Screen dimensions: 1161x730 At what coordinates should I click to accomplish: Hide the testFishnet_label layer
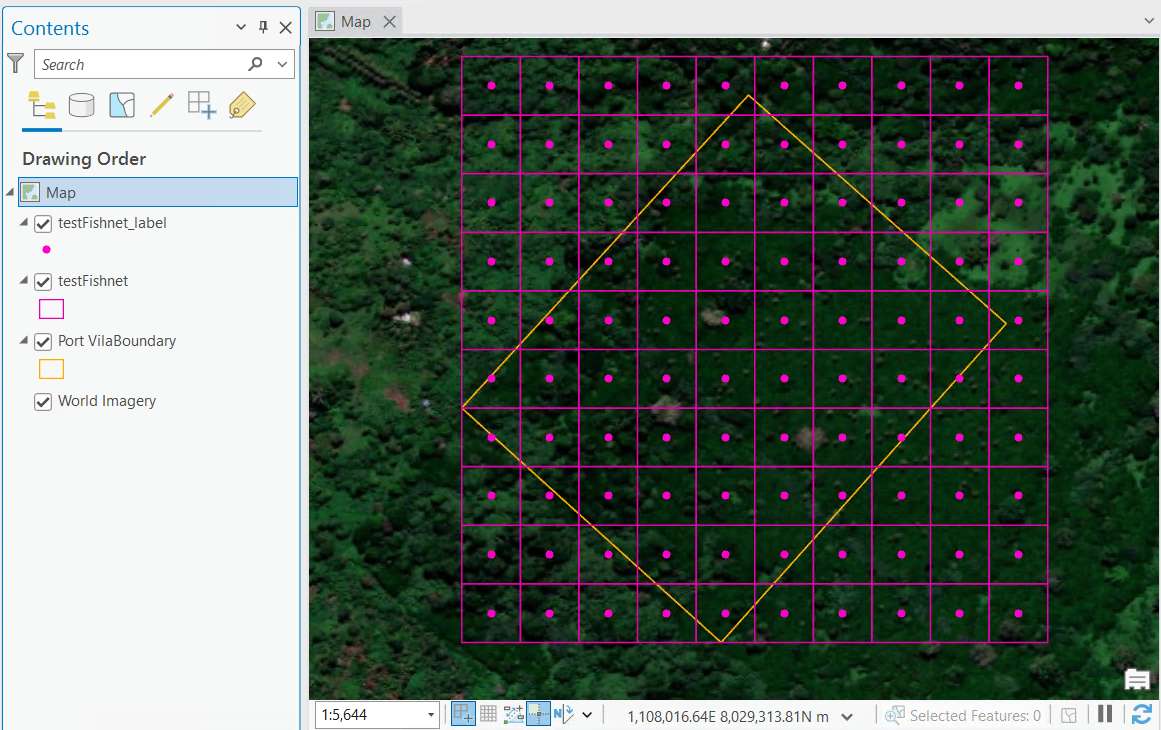click(x=42, y=223)
